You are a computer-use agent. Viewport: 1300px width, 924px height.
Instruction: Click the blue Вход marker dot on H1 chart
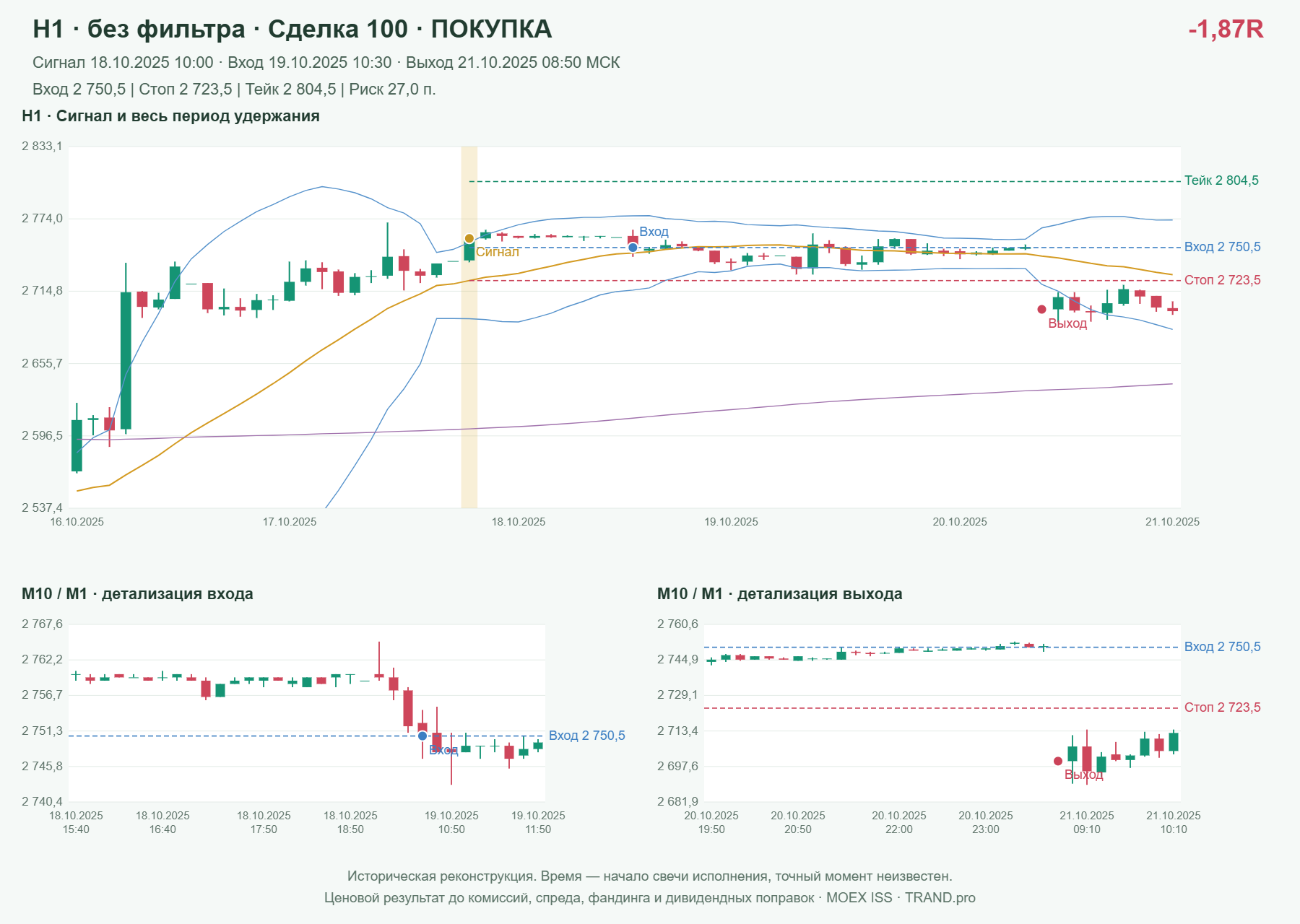pyautogui.click(x=633, y=248)
